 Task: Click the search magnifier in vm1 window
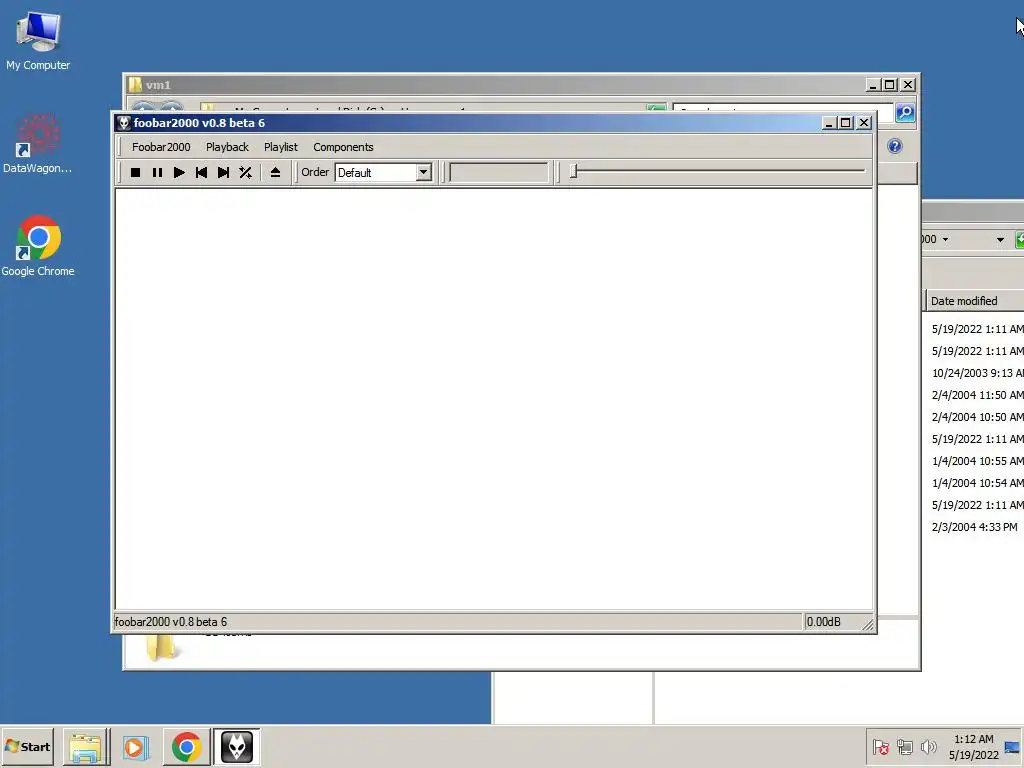coord(904,113)
